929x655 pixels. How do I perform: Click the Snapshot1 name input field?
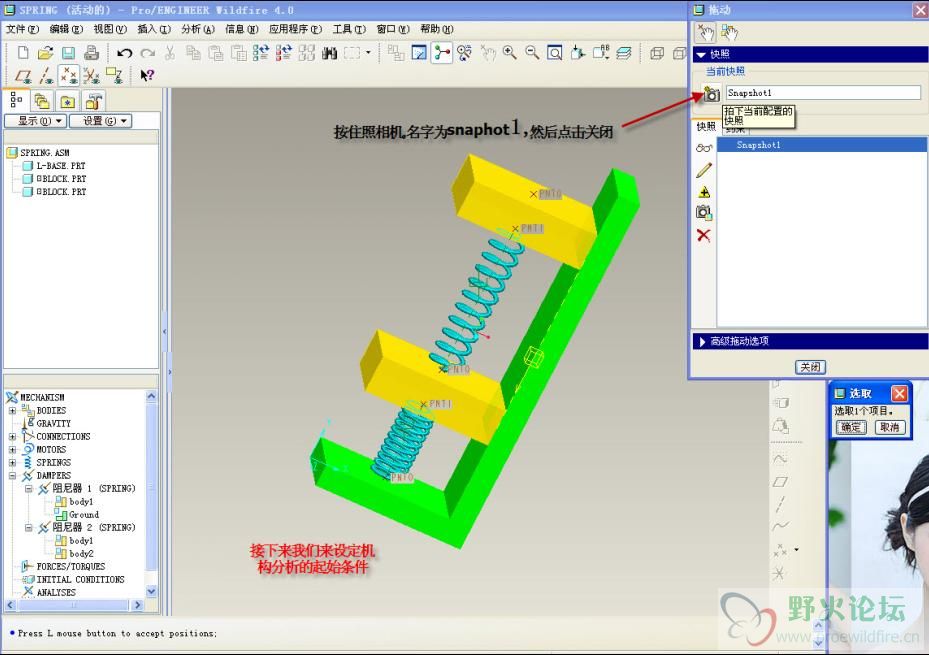pyautogui.click(x=823, y=92)
